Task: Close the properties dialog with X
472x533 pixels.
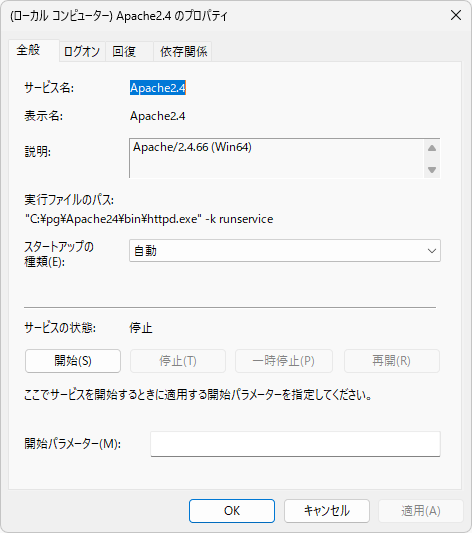Action: [x=456, y=15]
